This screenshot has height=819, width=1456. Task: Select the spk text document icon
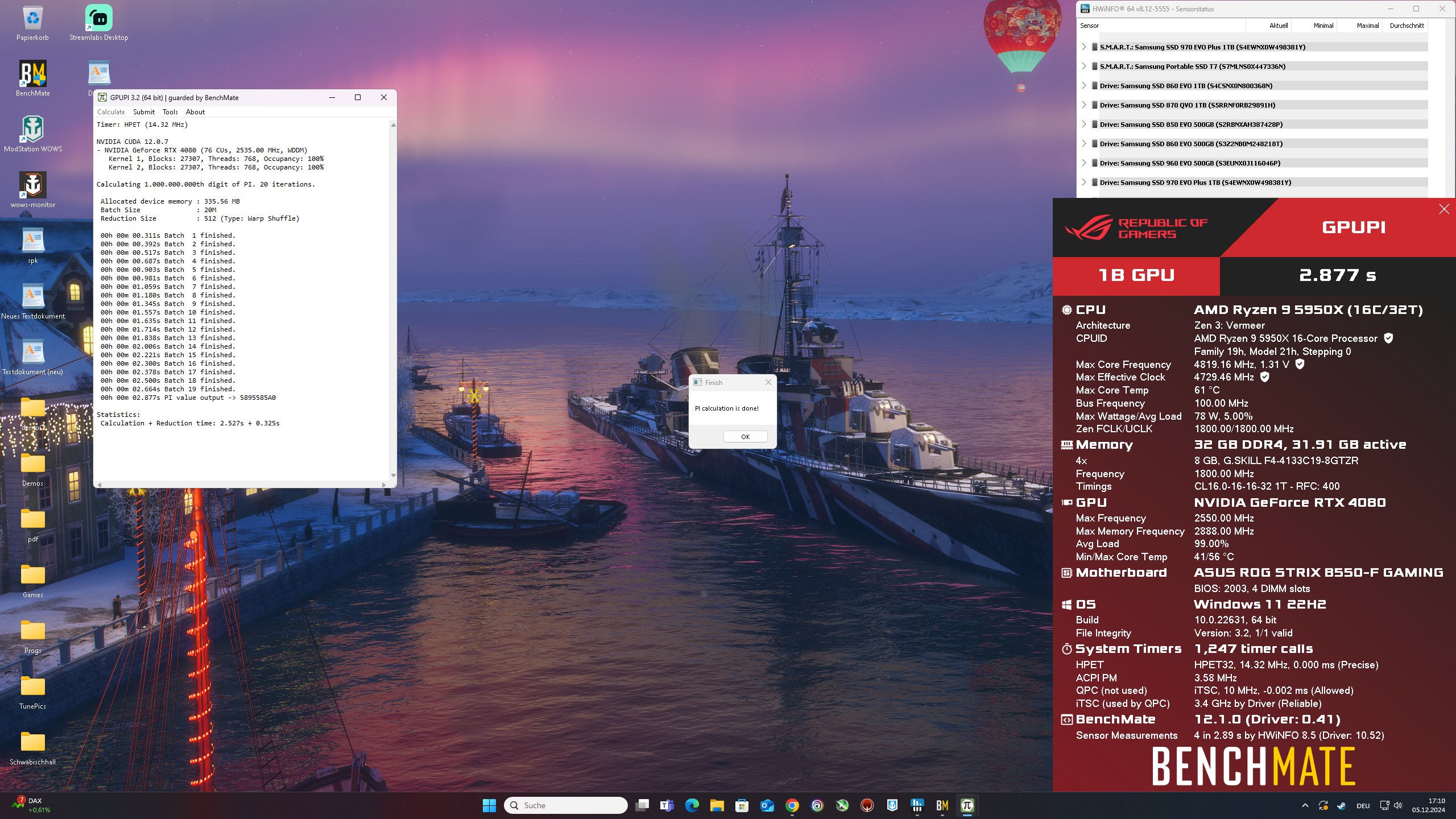pyautogui.click(x=32, y=246)
